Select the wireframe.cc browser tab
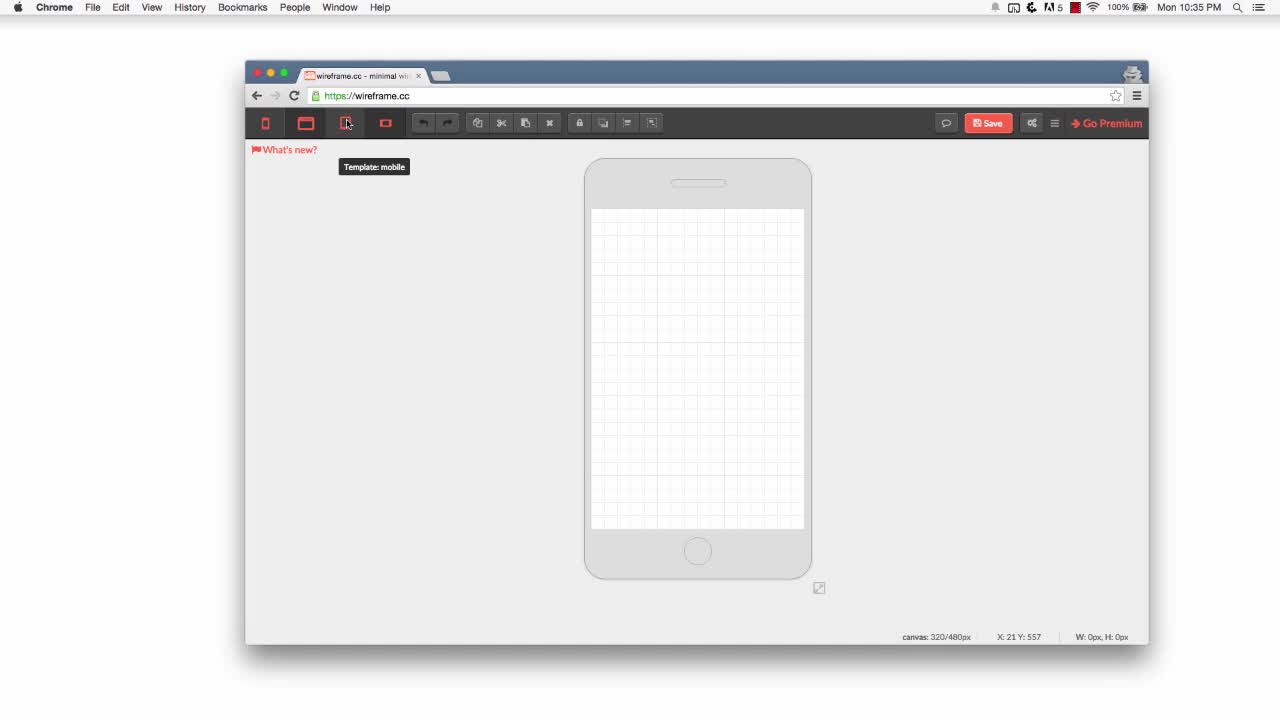The width and height of the screenshot is (1280, 720). (x=362, y=76)
